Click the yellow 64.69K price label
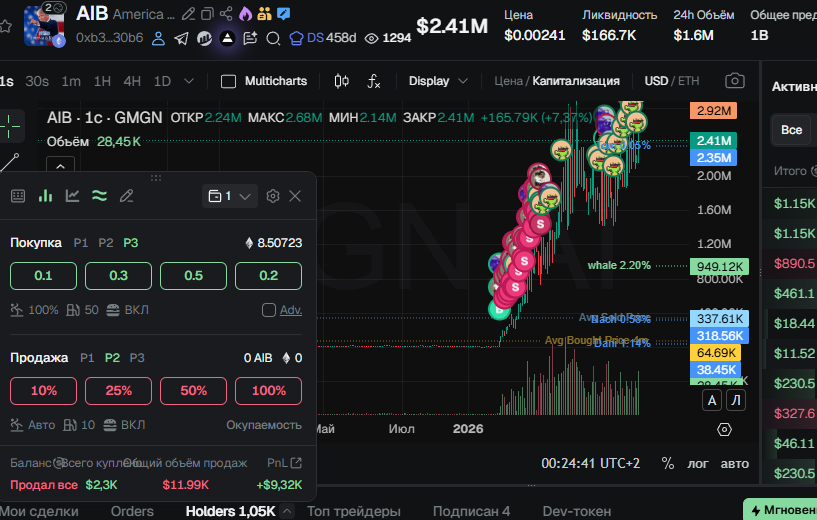The image size is (817, 520). [x=715, y=353]
